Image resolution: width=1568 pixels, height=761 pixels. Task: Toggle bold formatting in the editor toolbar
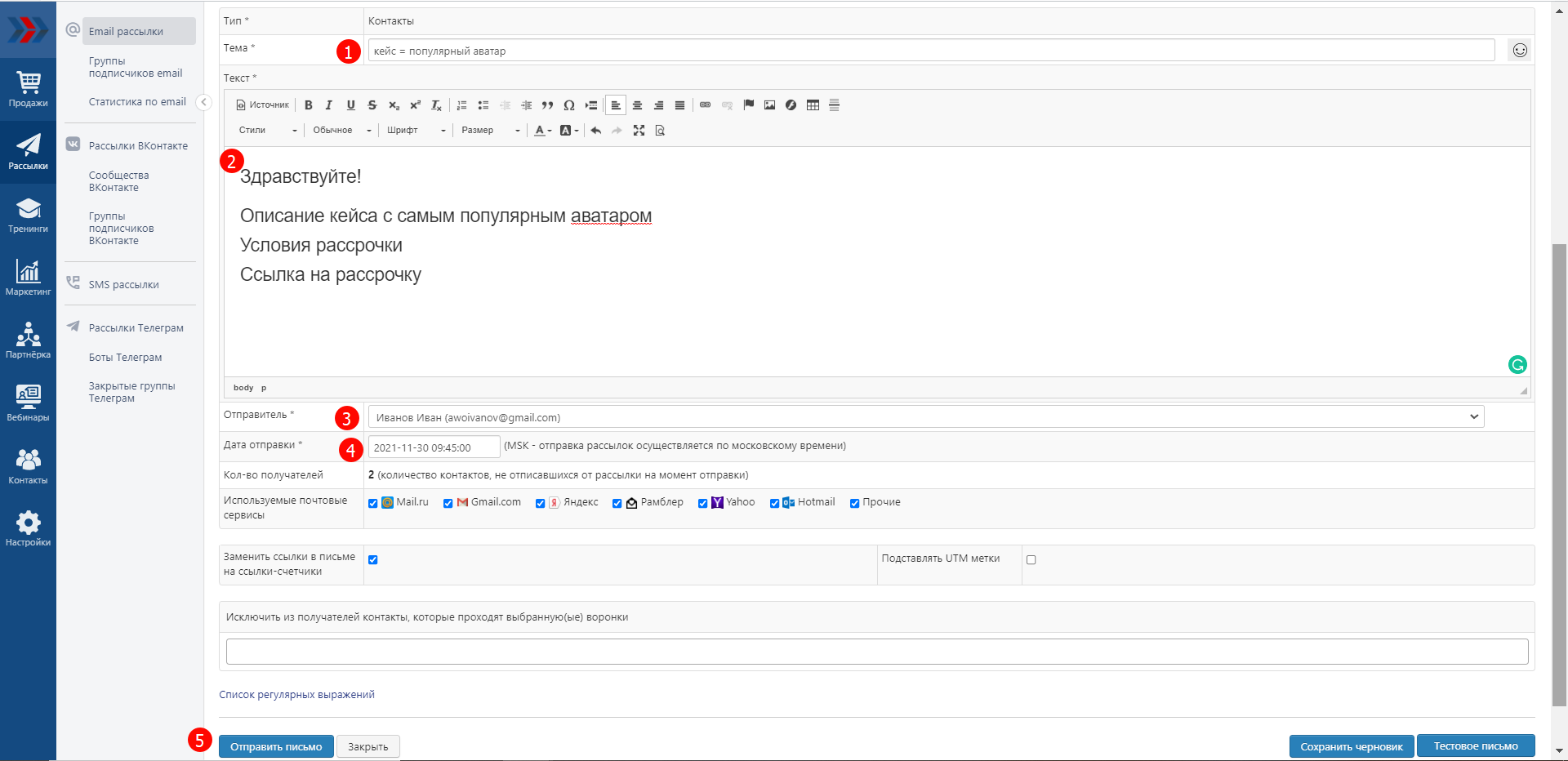309,105
